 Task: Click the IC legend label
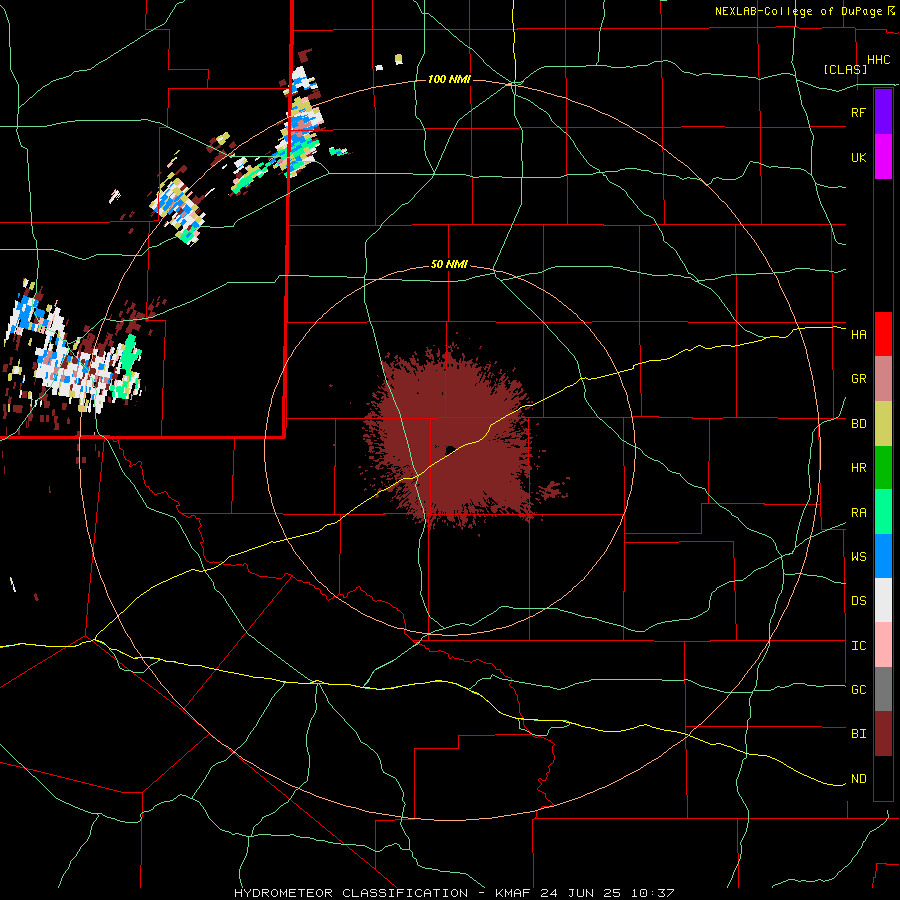[858, 646]
